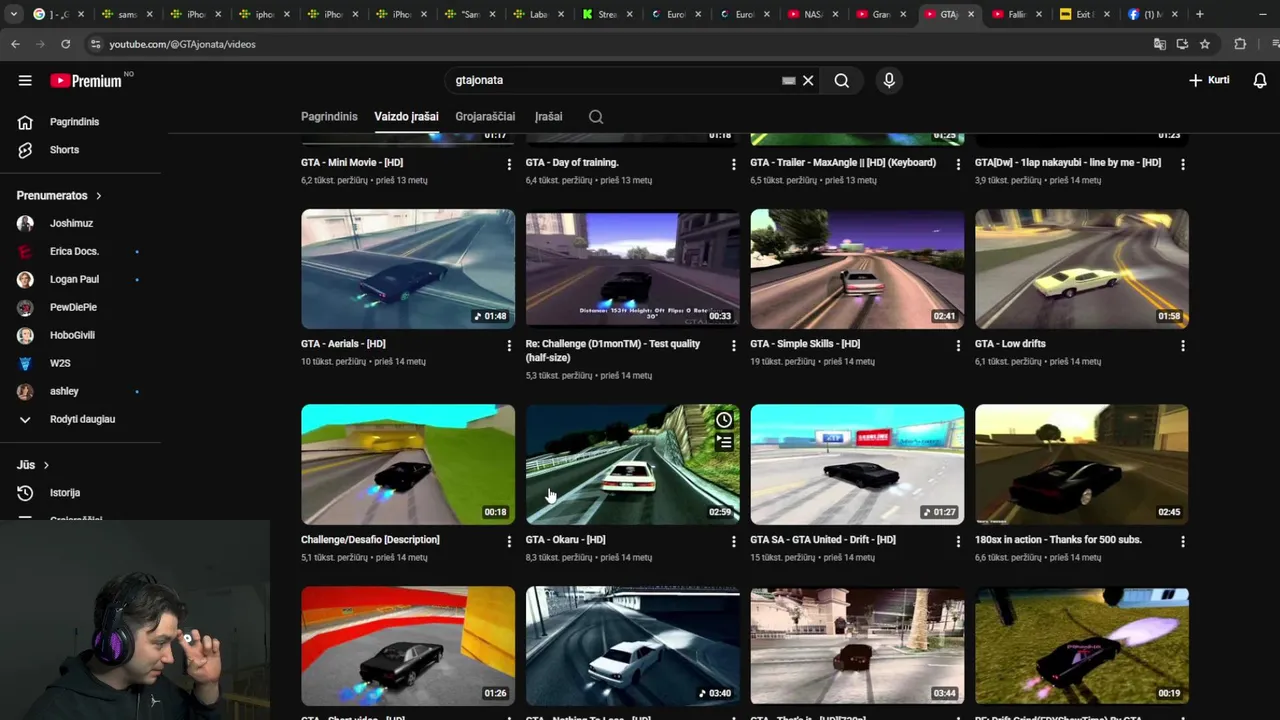The width and height of the screenshot is (1280, 720).
Task: Clear the search box text with X
Action: (x=808, y=80)
